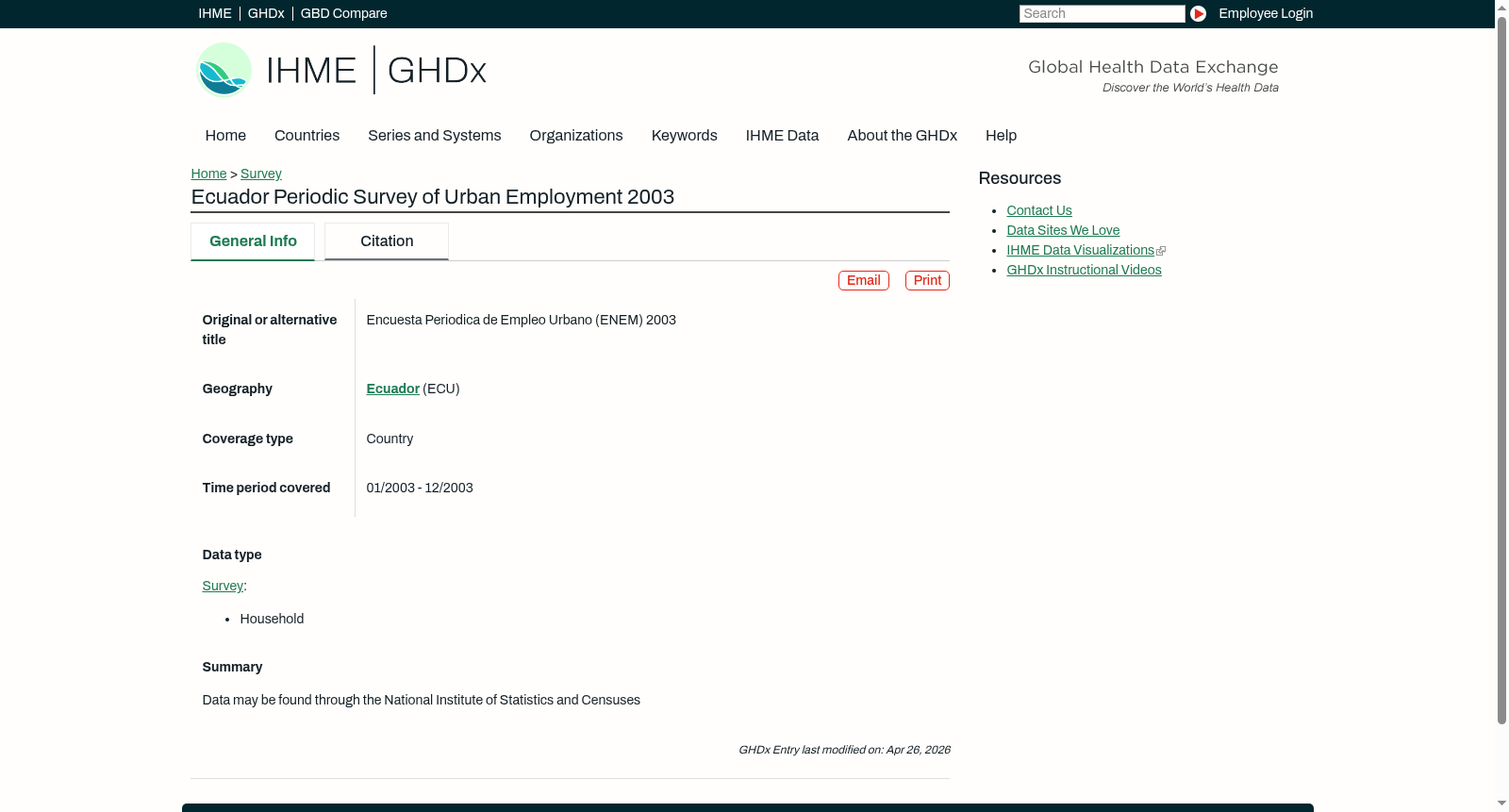Click the Survey breadcrumb link

point(261,174)
